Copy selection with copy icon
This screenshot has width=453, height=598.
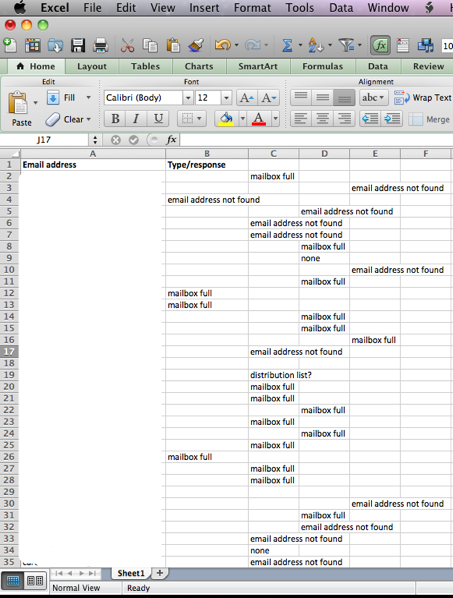pyautogui.click(x=150, y=46)
